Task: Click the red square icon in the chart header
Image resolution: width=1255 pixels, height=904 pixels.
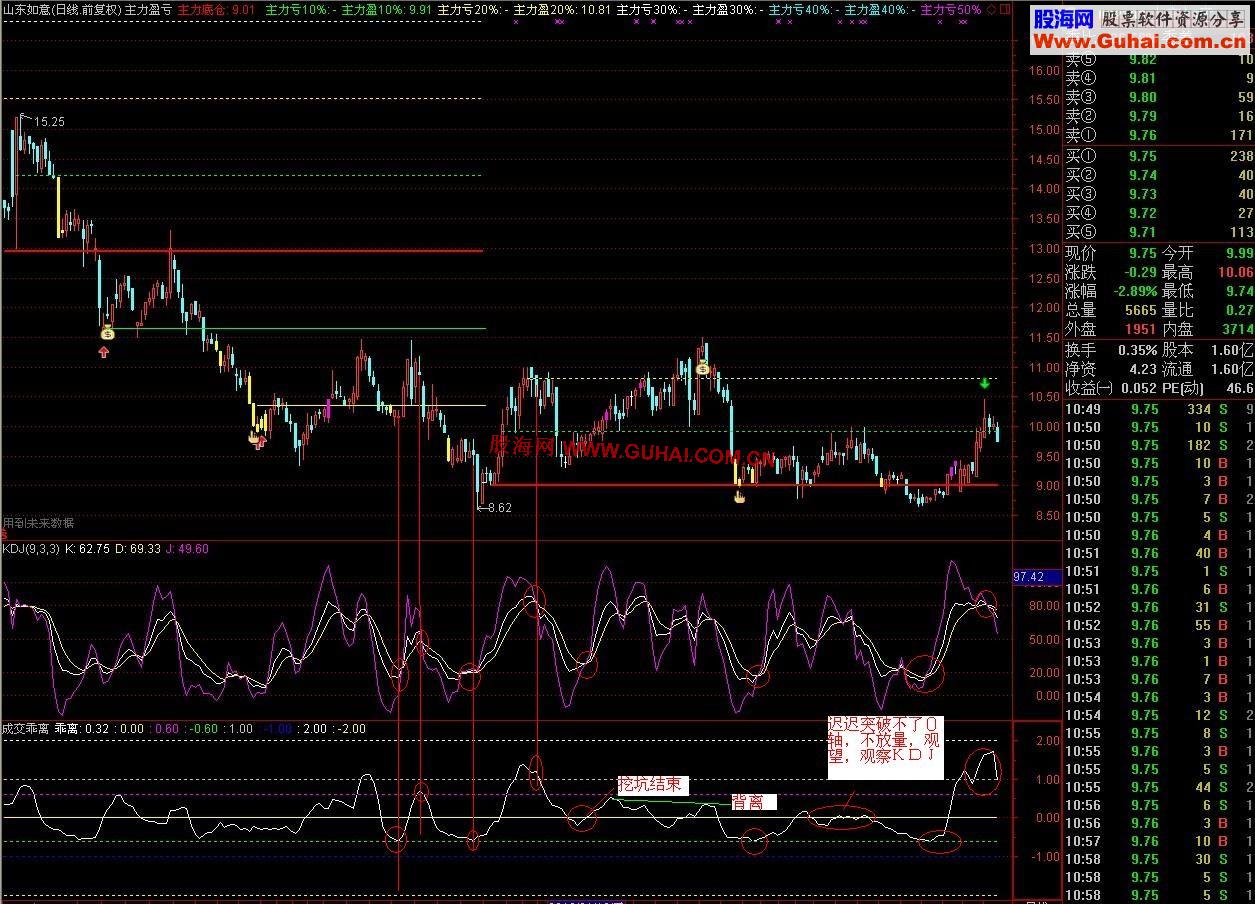Action: tap(1004, 9)
